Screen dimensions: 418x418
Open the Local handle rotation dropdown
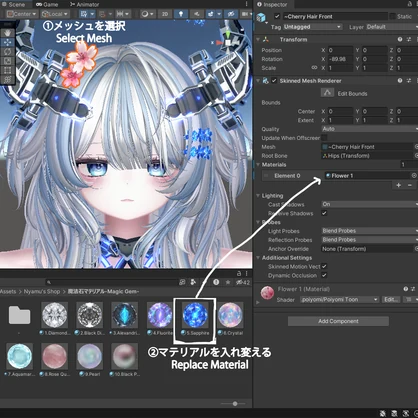pos(55,14)
